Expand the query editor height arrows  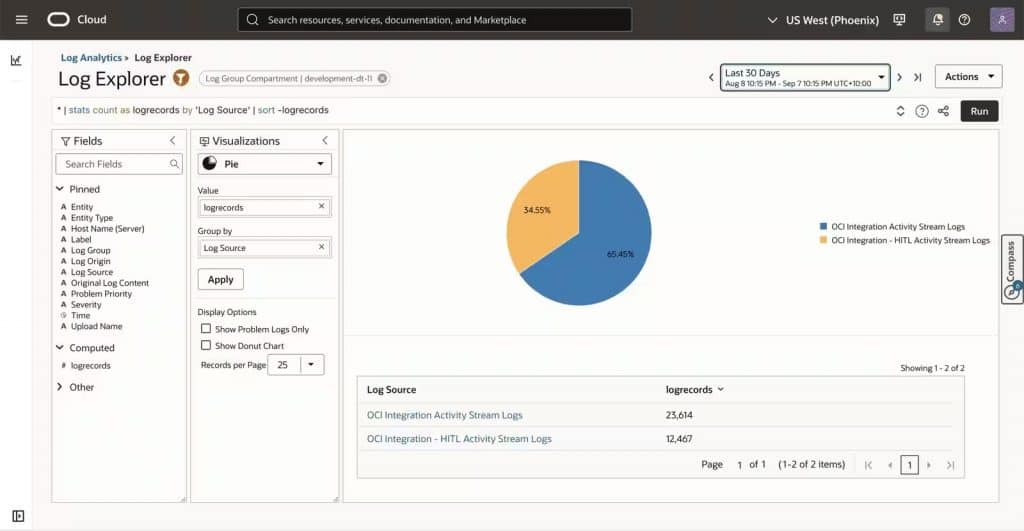pyautogui.click(x=900, y=111)
